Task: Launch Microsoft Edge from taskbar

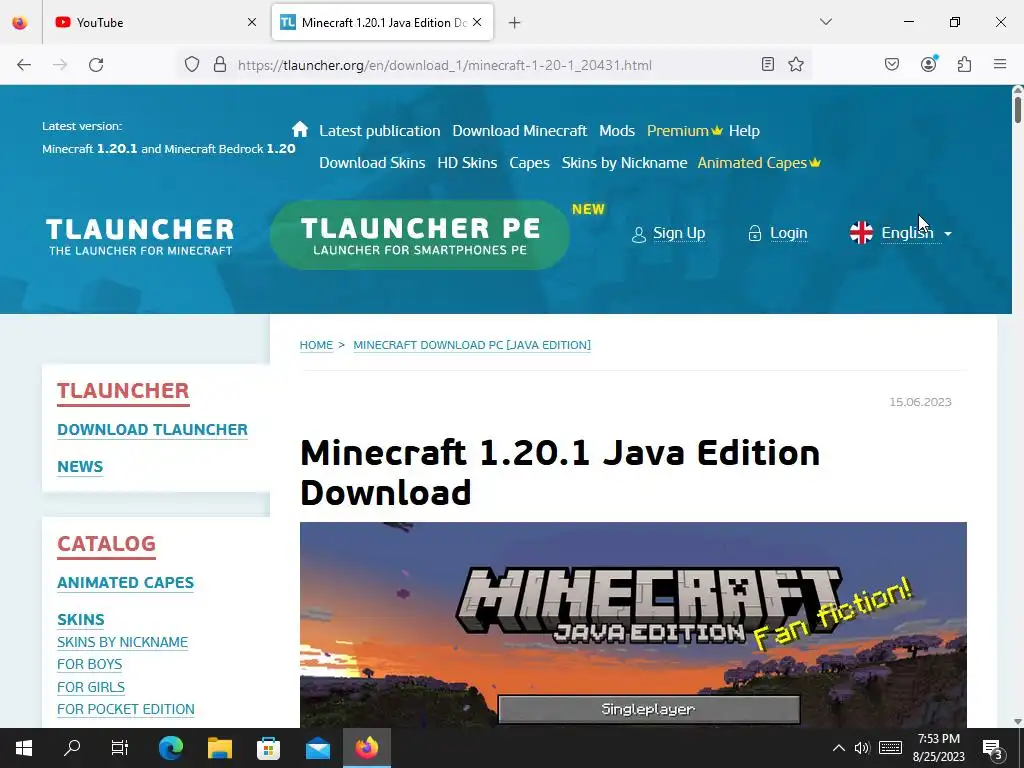Action: tap(171, 748)
